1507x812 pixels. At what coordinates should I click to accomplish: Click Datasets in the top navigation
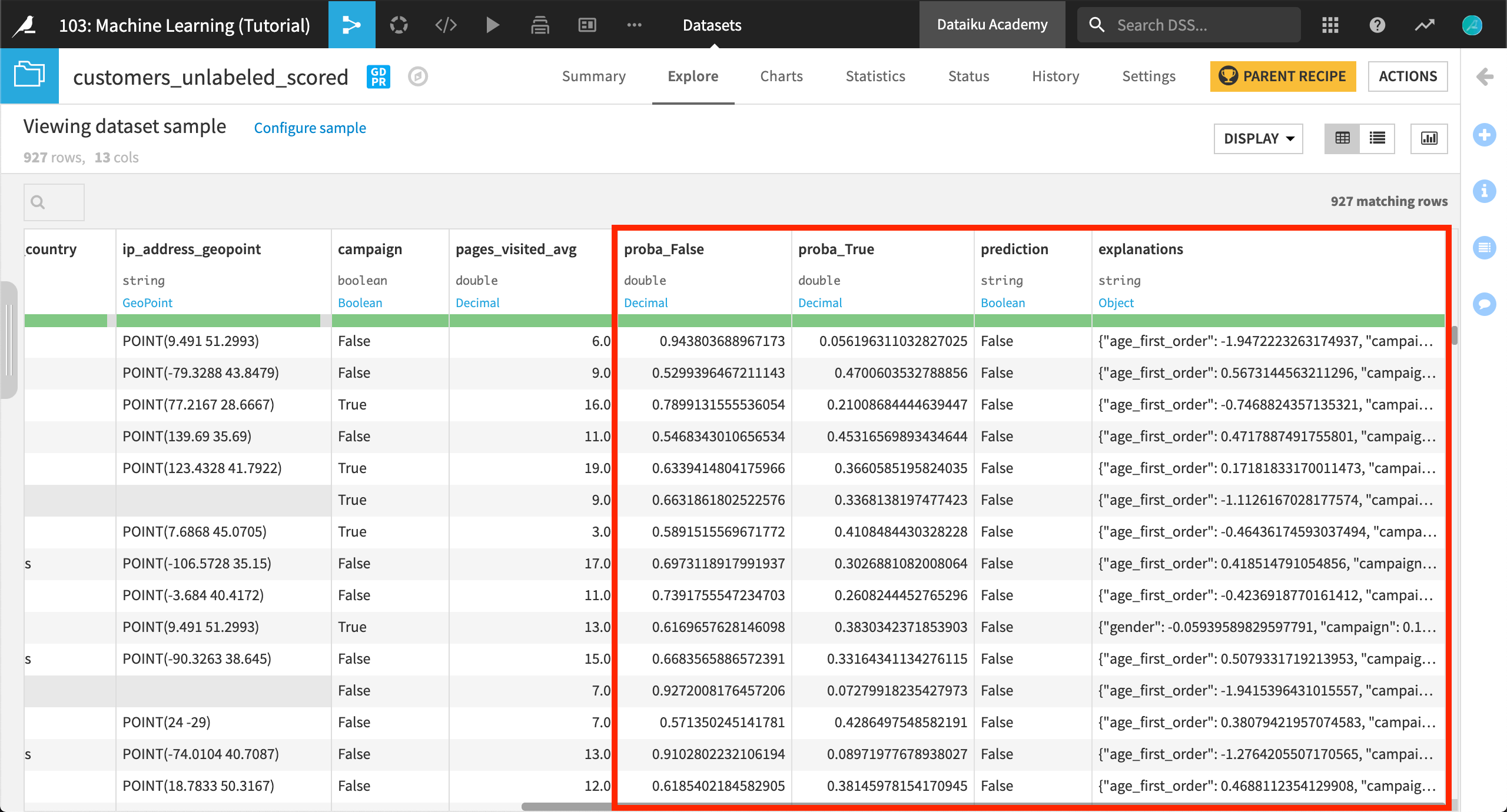(712, 25)
